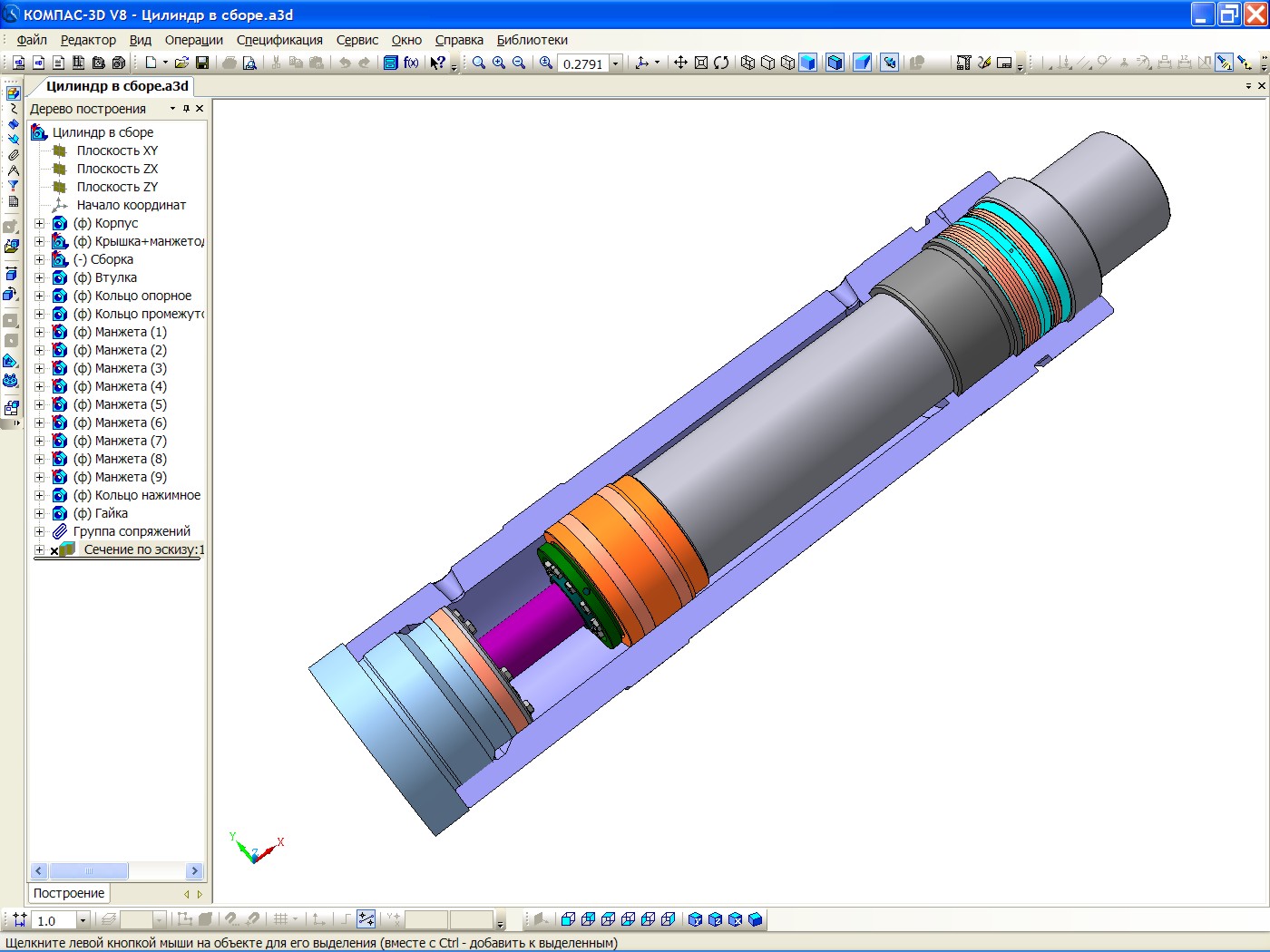Select the zoom window magnifier tool
The image size is (1270, 952).
point(479,63)
